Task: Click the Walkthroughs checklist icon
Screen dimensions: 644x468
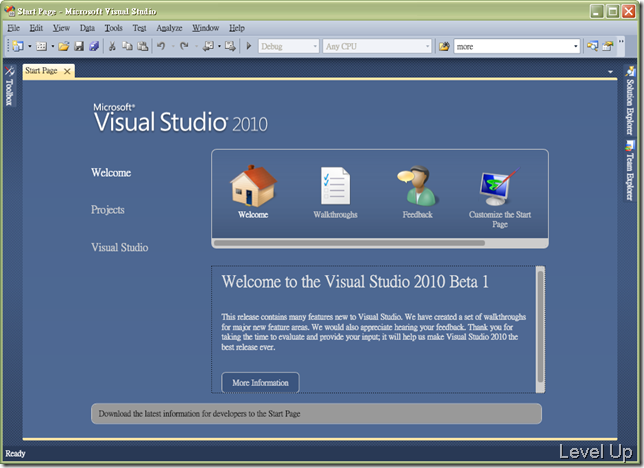Action: 336,186
